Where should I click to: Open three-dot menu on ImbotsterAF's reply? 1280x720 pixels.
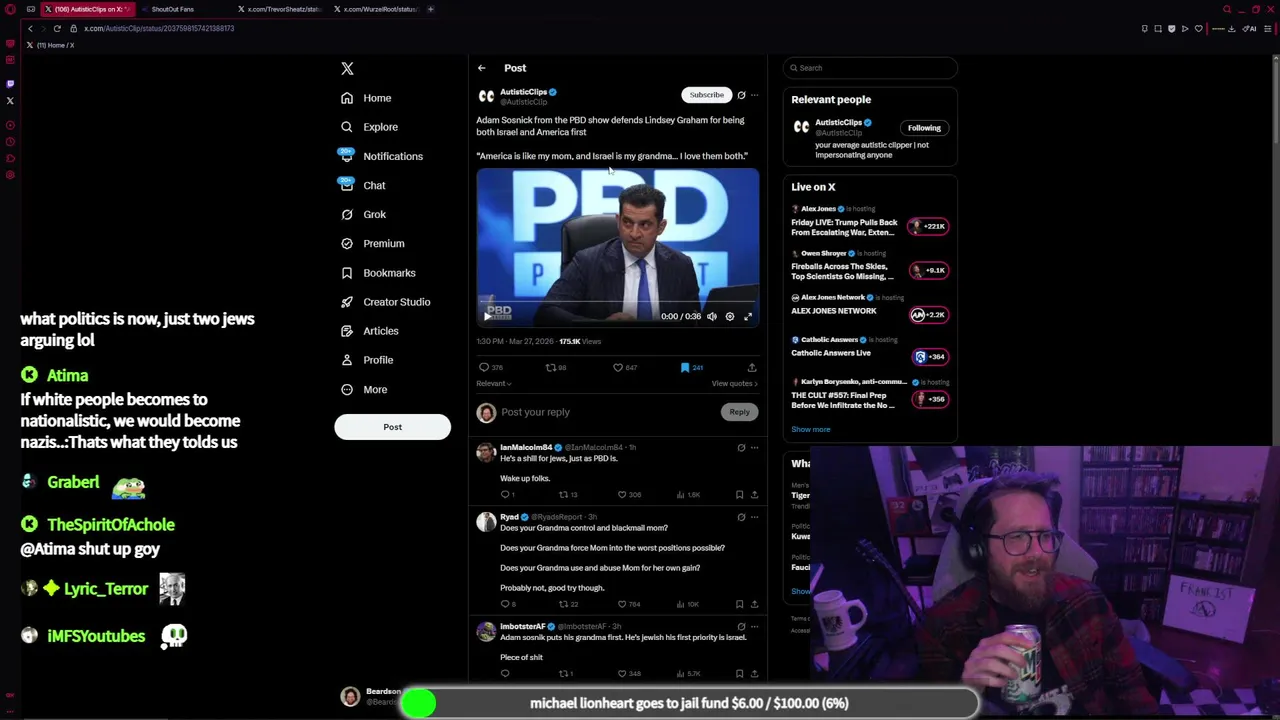755,627
